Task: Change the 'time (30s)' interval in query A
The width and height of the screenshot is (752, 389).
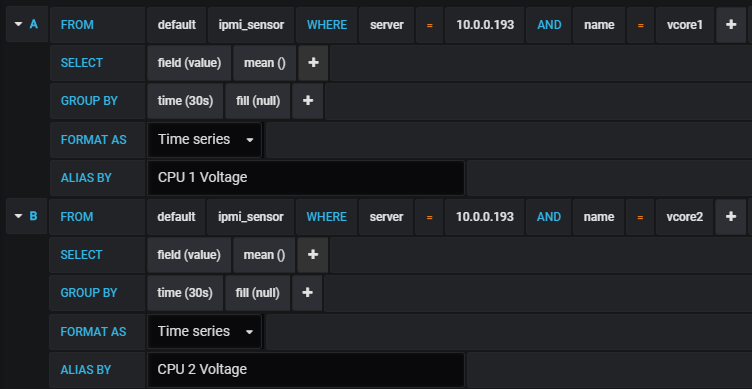Action: [185, 101]
